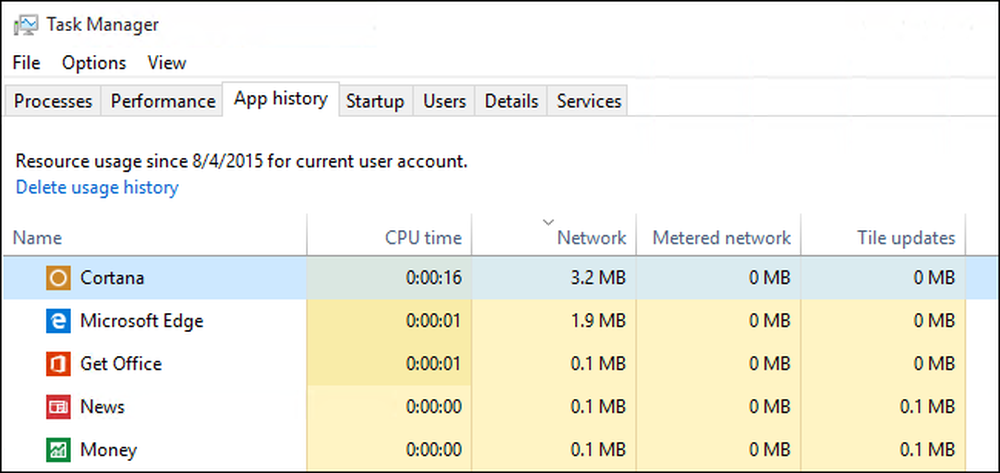
Task: Click the Money app icon
Action: pyautogui.click(x=58, y=450)
